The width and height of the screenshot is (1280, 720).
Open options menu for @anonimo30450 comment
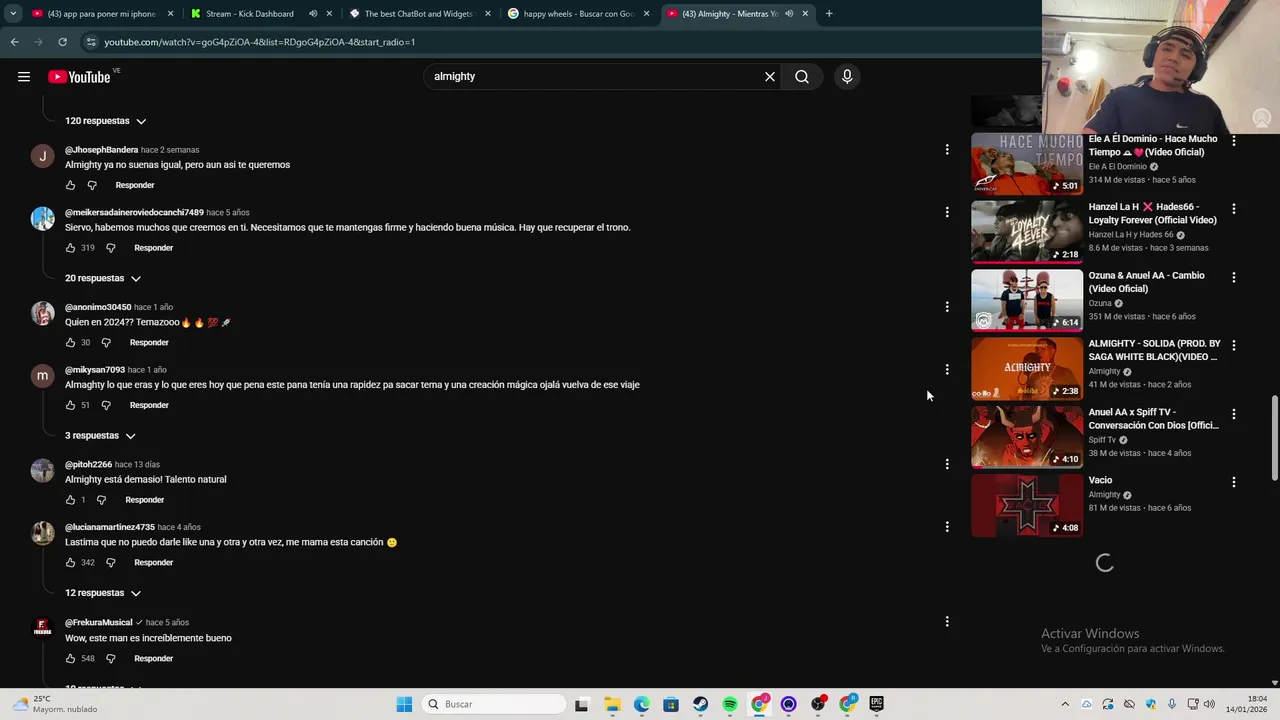(947, 307)
